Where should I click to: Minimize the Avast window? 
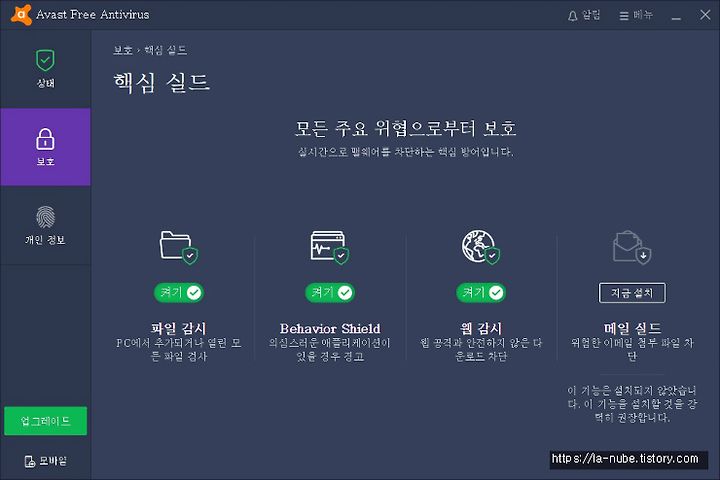676,16
